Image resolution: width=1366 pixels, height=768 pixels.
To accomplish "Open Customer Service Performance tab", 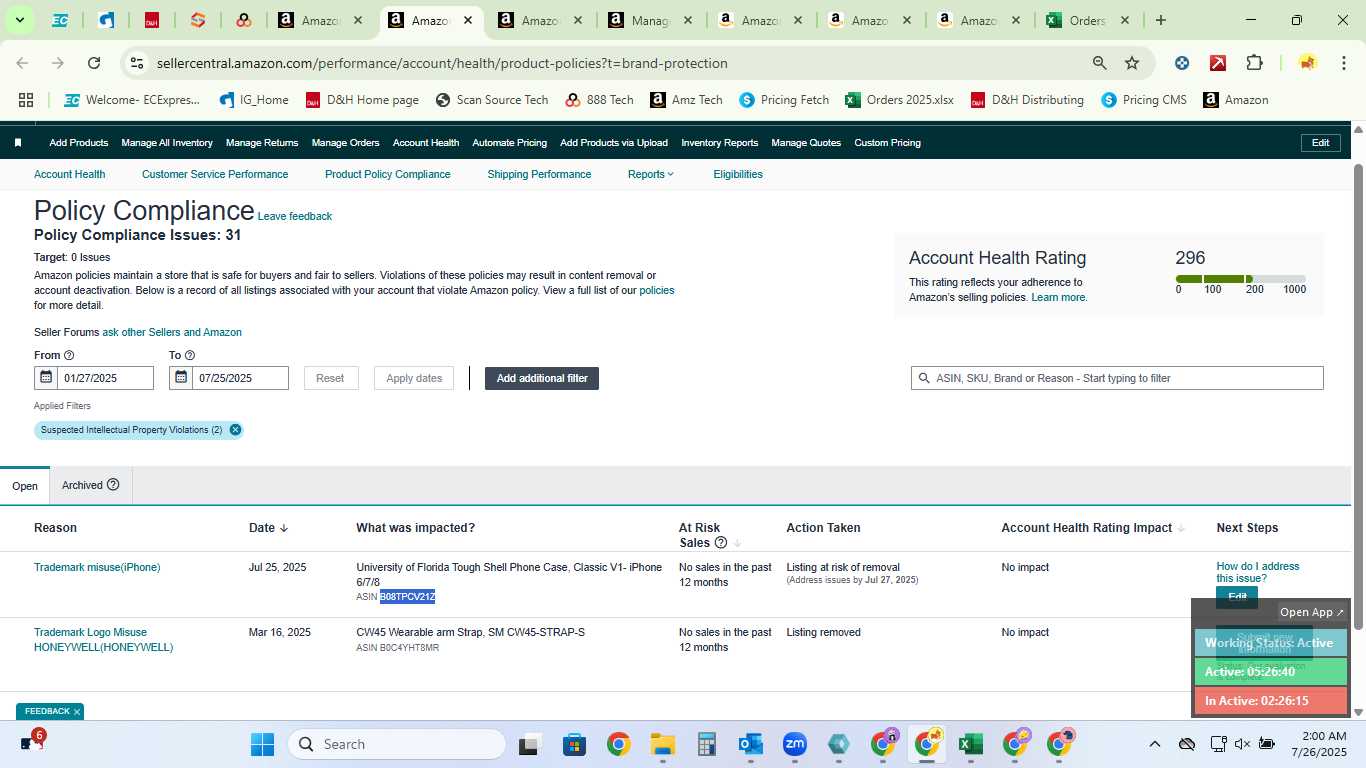I will coord(215,174).
